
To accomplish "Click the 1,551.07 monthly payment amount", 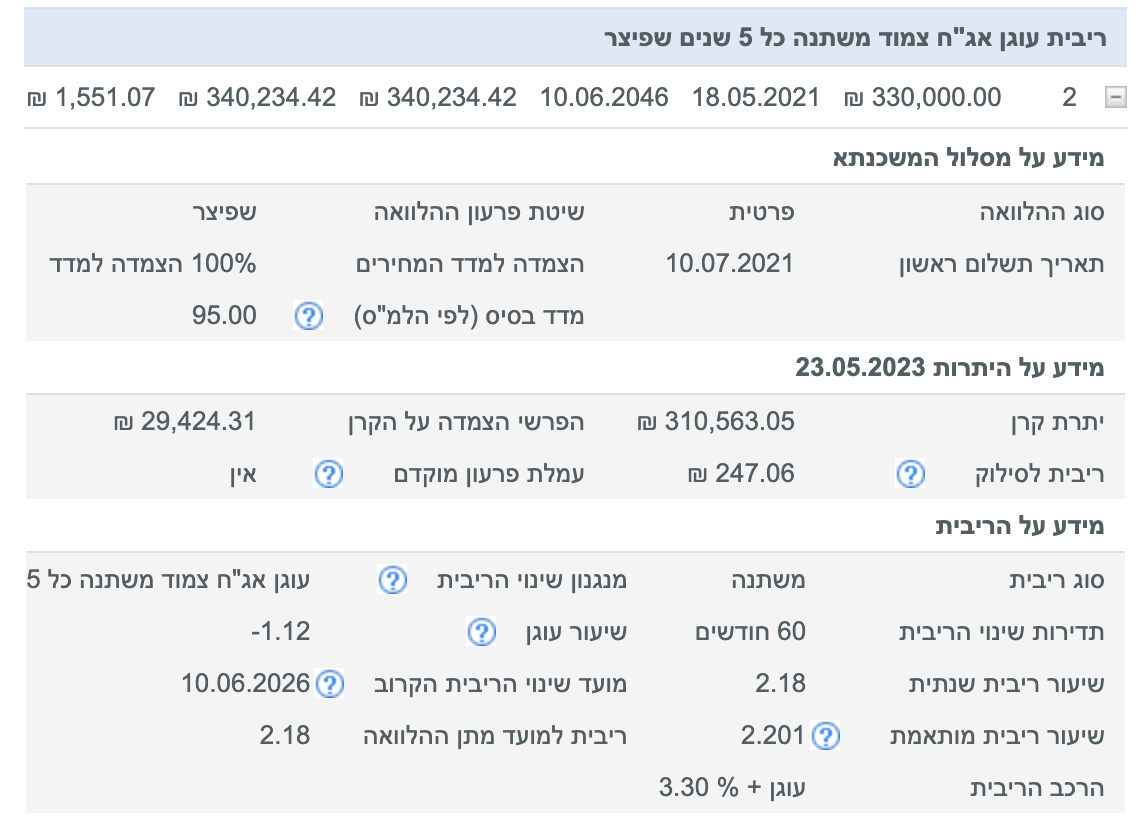I will click(x=91, y=98).
